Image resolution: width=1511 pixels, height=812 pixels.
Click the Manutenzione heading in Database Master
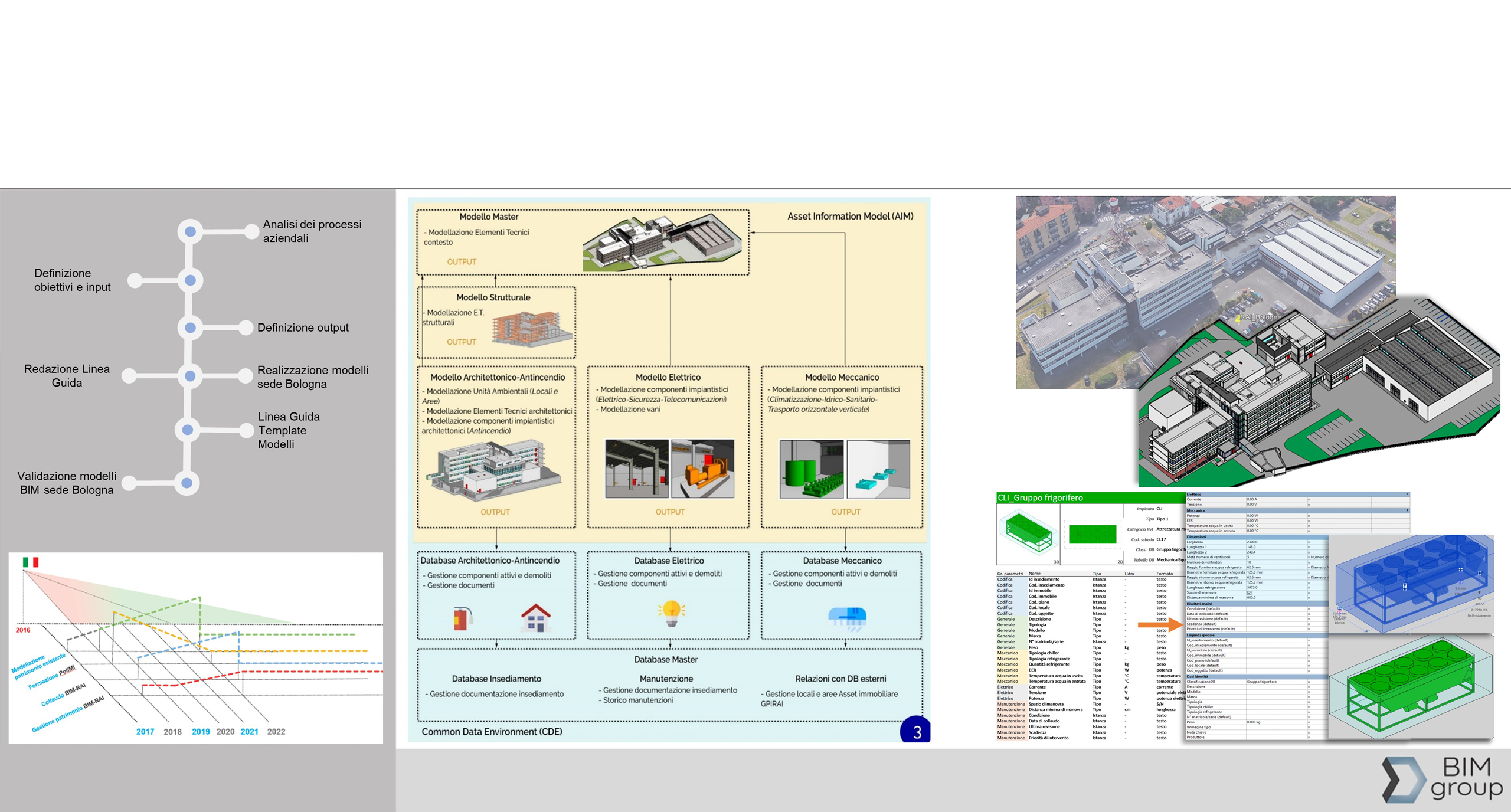pos(666,679)
